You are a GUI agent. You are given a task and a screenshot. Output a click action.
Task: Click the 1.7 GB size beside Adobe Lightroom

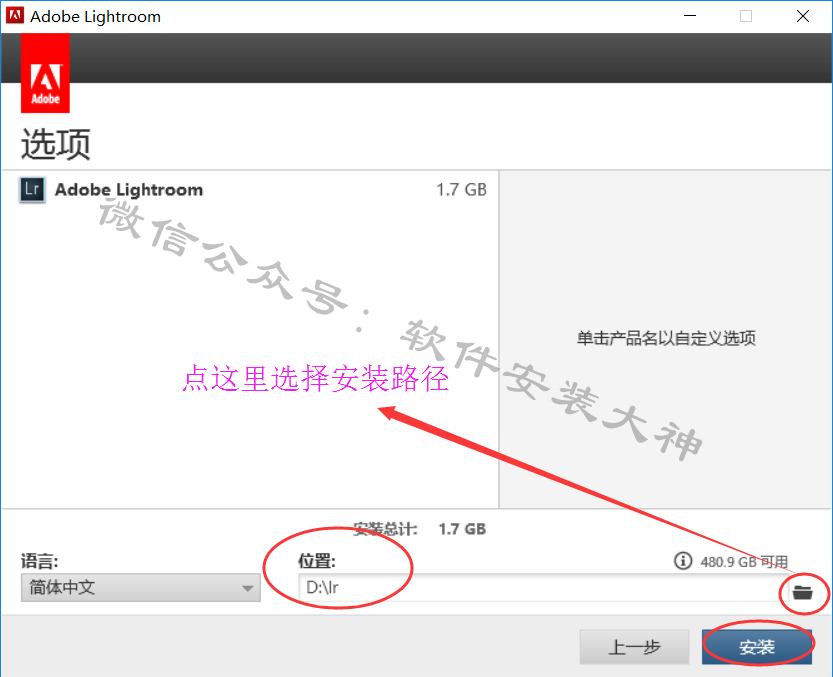pyautogui.click(x=461, y=190)
